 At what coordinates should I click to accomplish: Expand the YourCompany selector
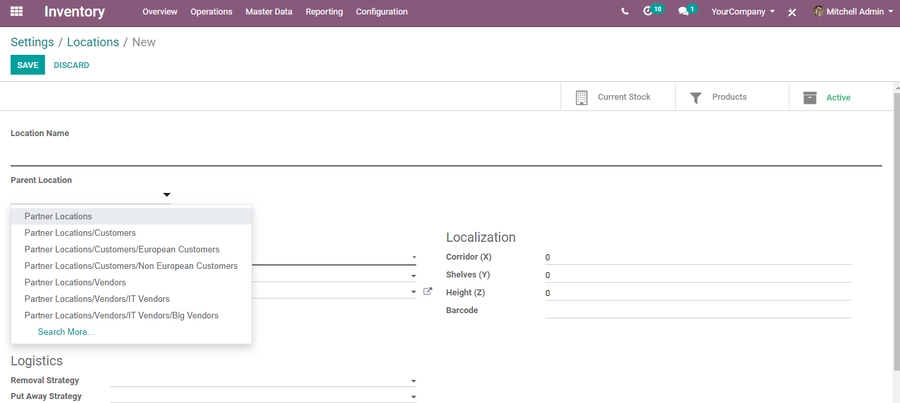coord(742,12)
